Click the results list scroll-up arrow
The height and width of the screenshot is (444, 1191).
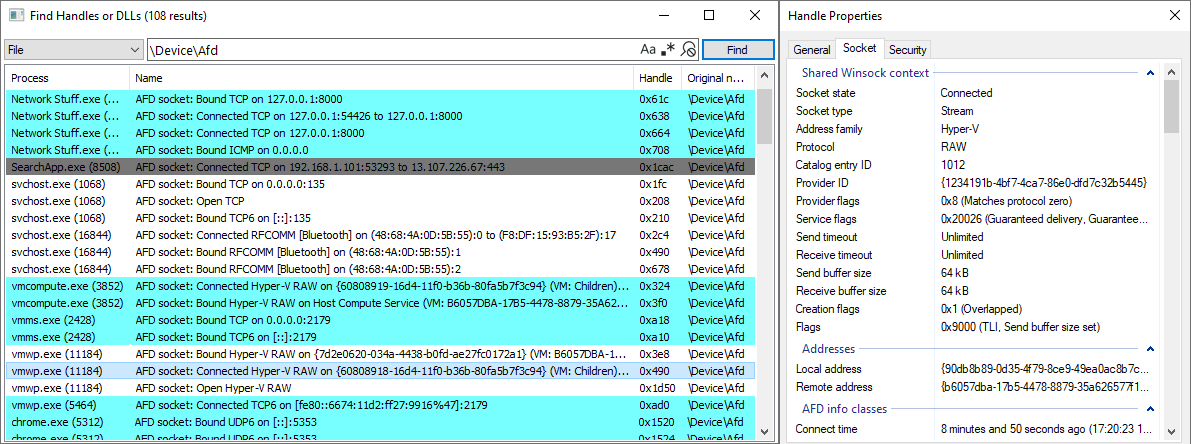764,74
